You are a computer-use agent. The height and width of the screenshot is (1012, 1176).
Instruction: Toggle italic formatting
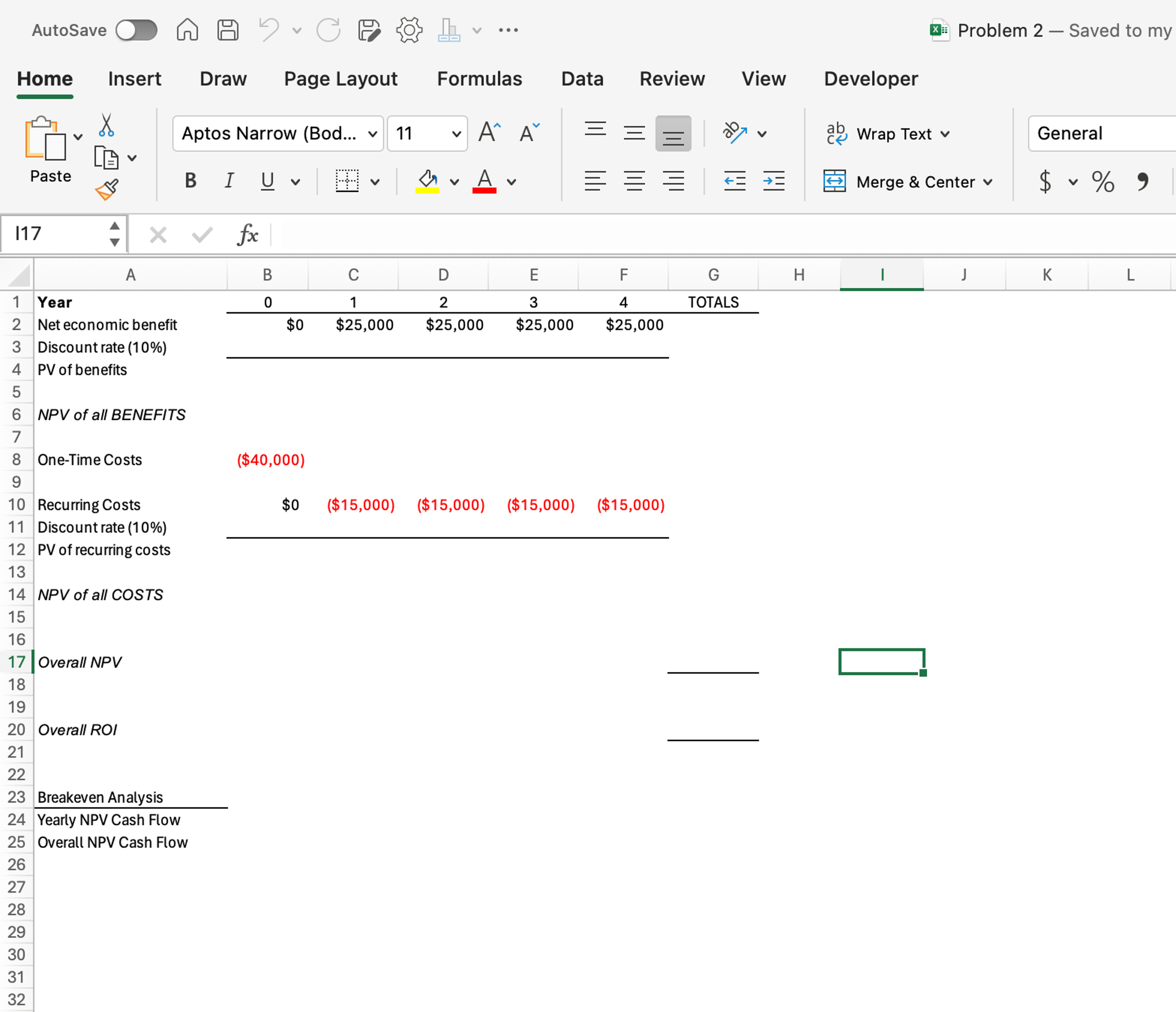tap(229, 180)
